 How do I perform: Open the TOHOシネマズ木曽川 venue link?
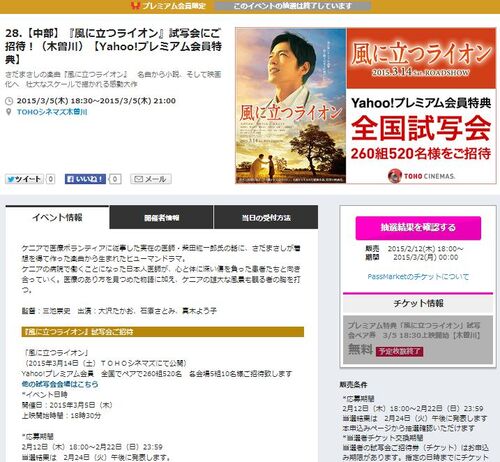[x=52, y=112]
